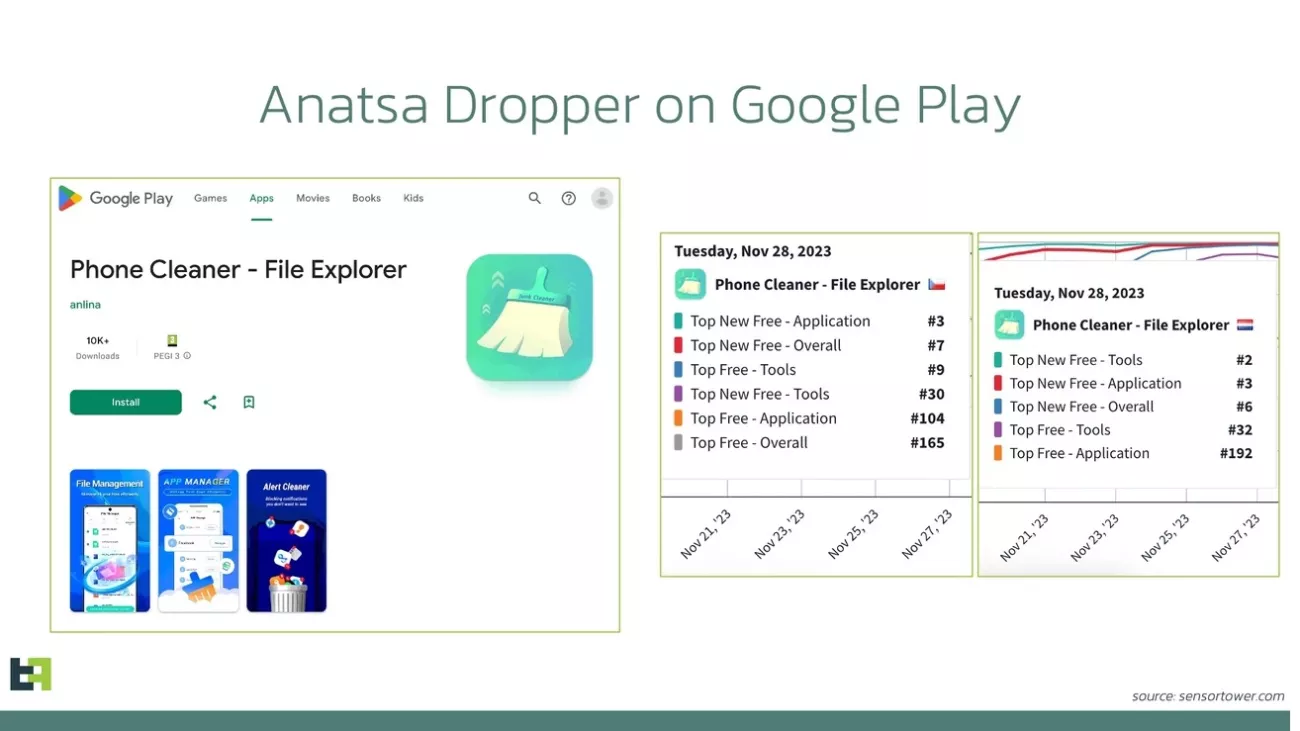Share the app via share icon
Screen dimensions: 1300x731
click(210, 402)
